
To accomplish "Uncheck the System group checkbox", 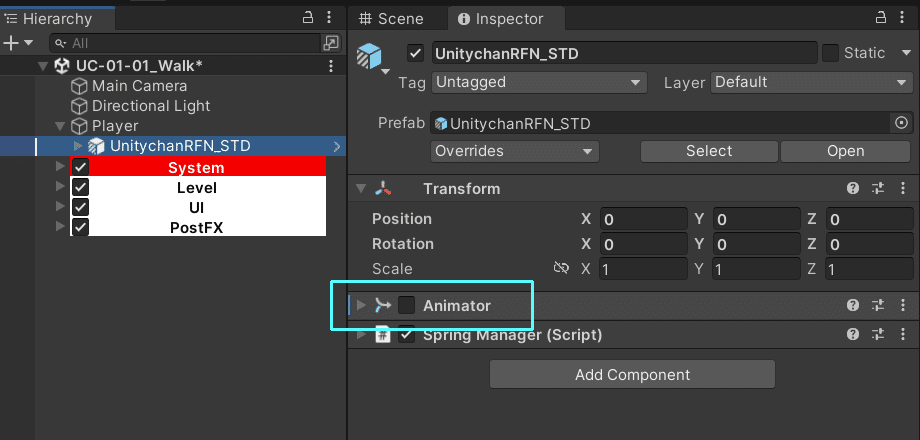I will (x=80, y=167).
